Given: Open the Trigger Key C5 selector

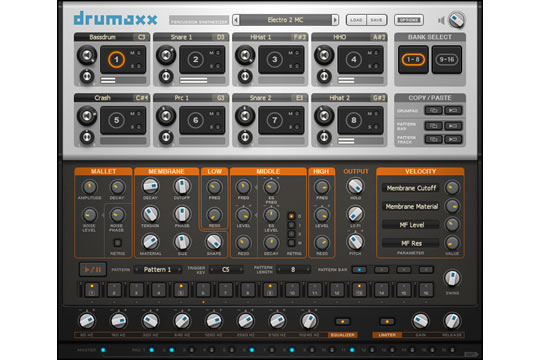Looking at the screenshot, I should (226, 269).
